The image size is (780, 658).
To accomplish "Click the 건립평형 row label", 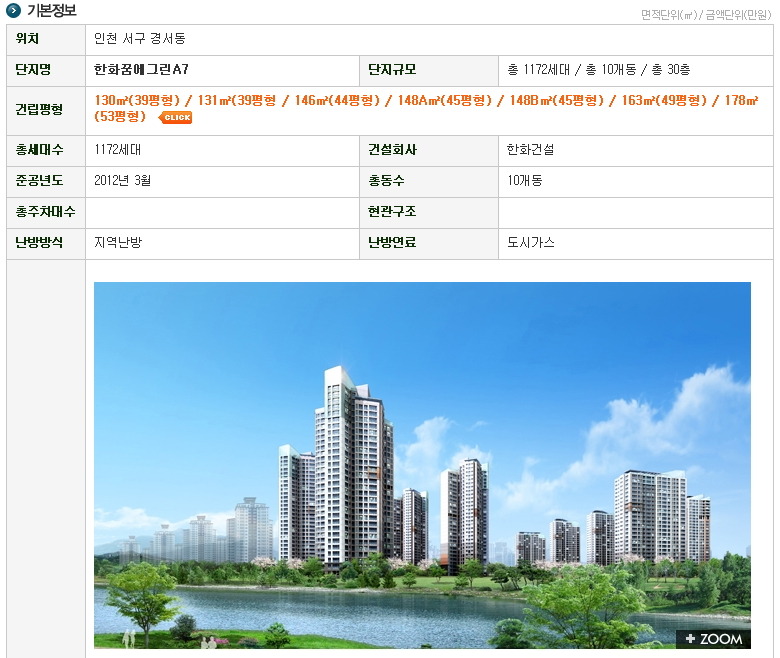I will pyautogui.click(x=39, y=109).
